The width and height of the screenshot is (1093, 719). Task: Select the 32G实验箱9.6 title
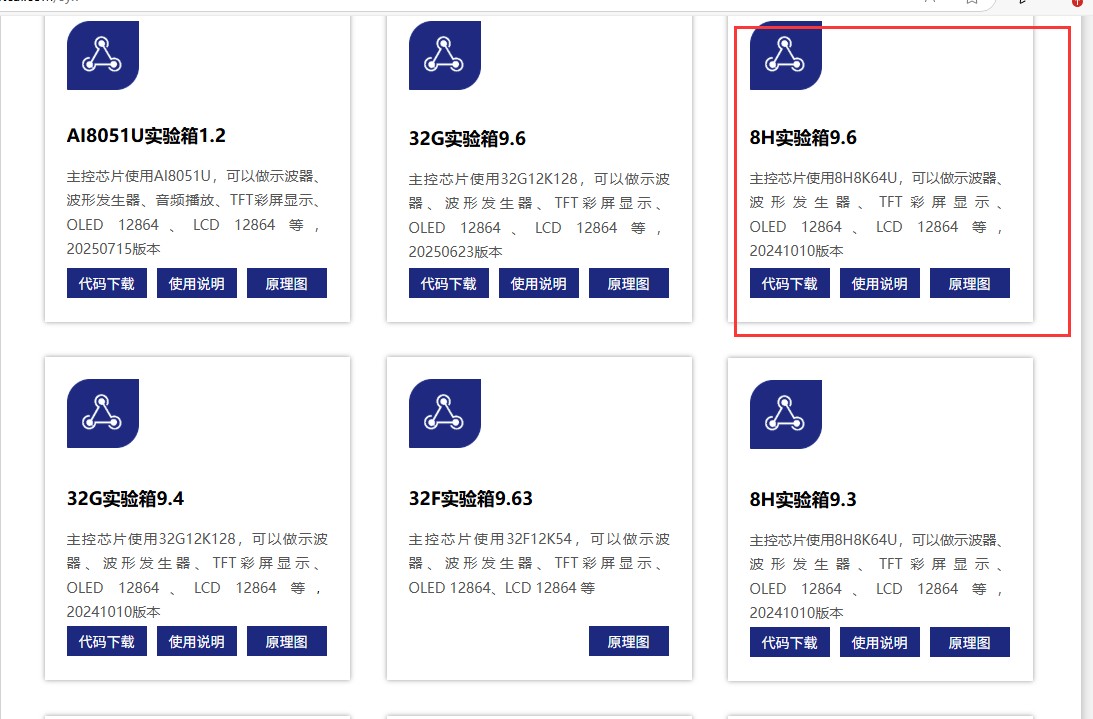(467, 138)
